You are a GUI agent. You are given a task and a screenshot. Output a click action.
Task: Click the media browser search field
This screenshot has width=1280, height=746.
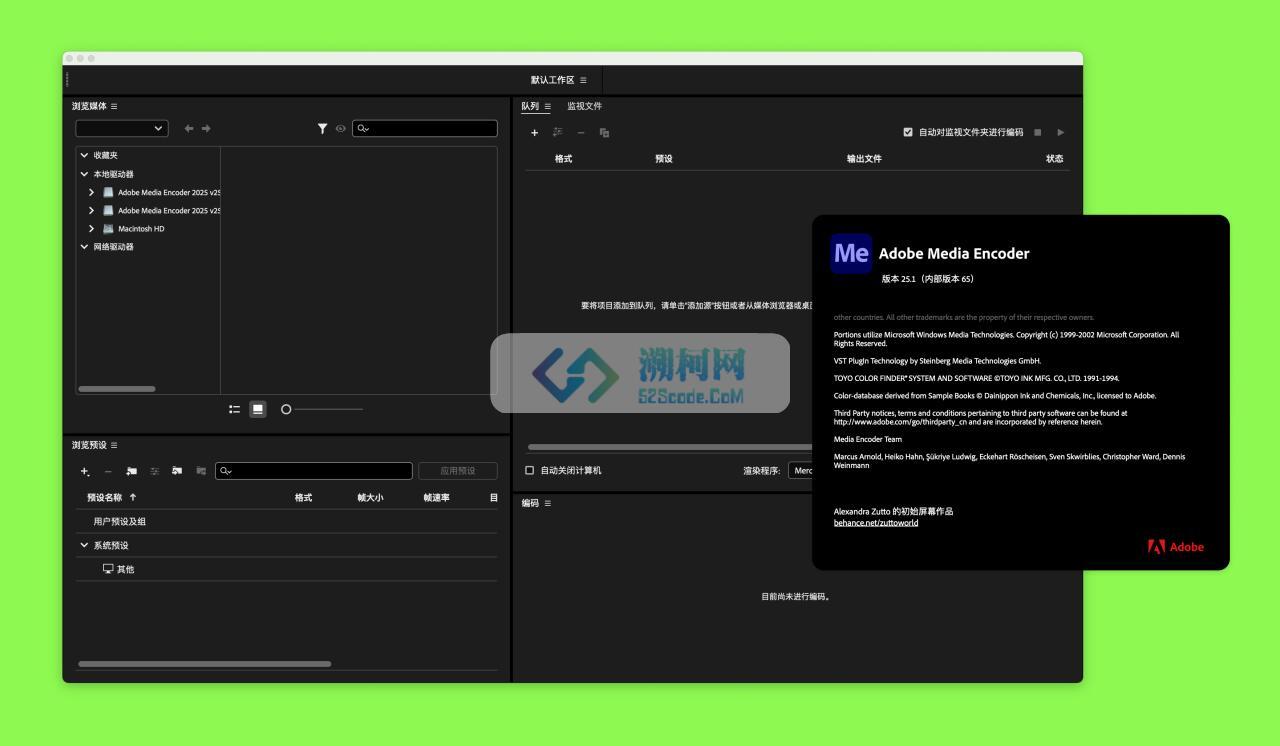[x=425, y=128]
